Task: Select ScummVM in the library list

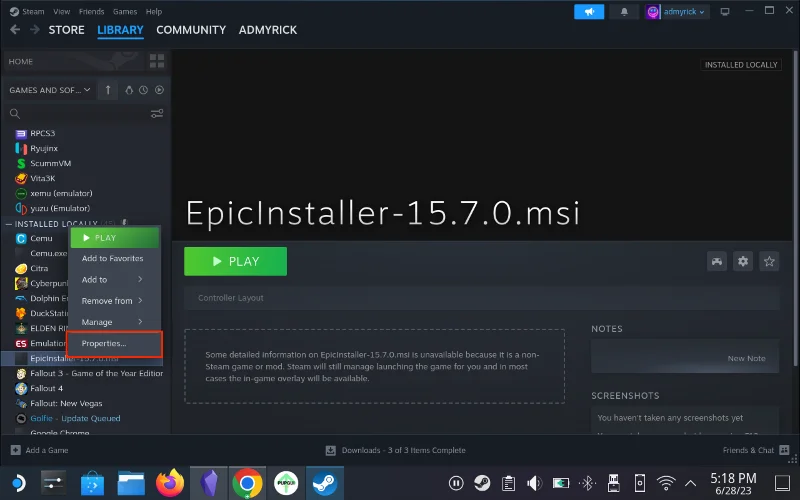Action: pos(51,163)
